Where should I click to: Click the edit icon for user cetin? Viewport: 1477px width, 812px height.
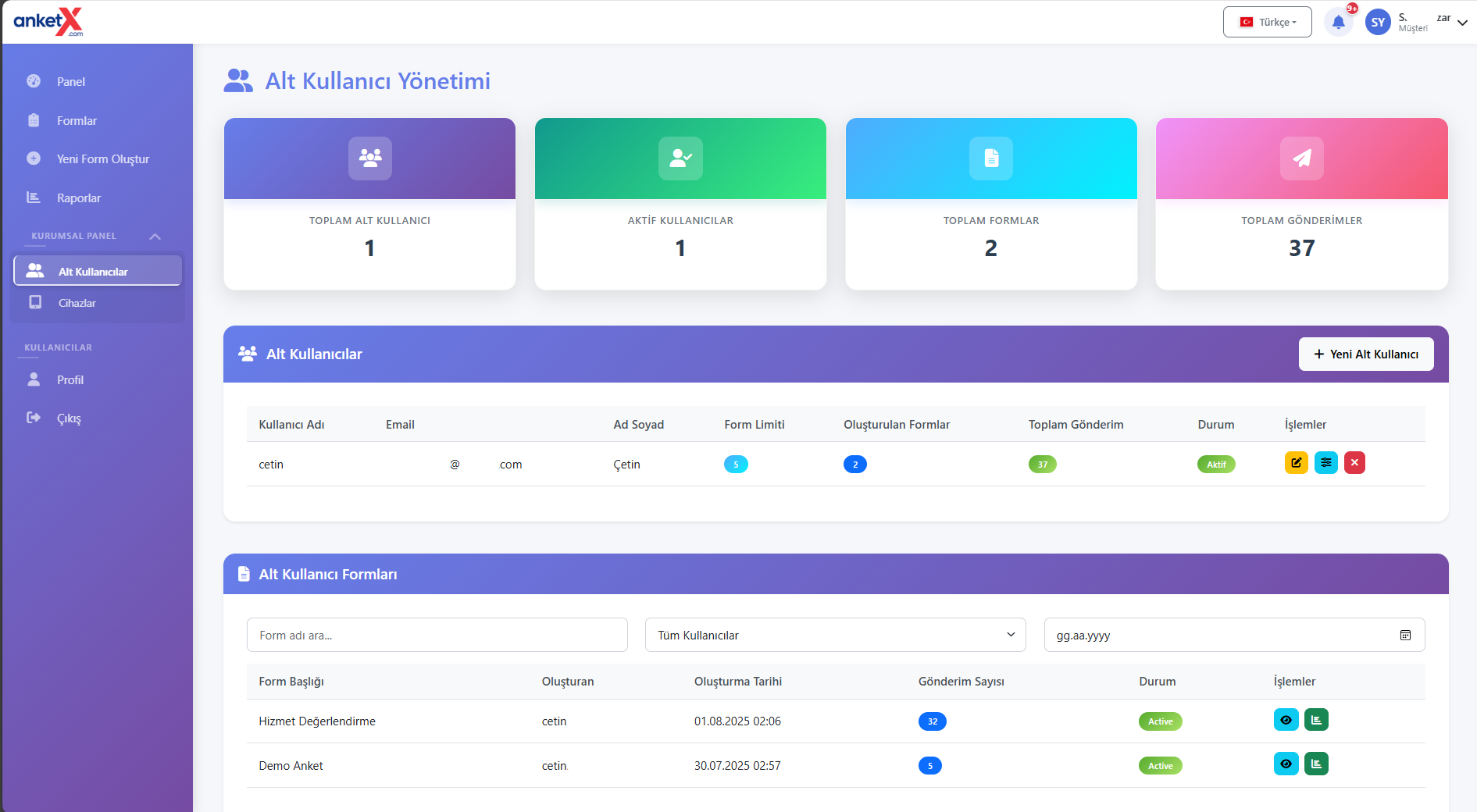pyautogui.click(x=1296, y=463)
